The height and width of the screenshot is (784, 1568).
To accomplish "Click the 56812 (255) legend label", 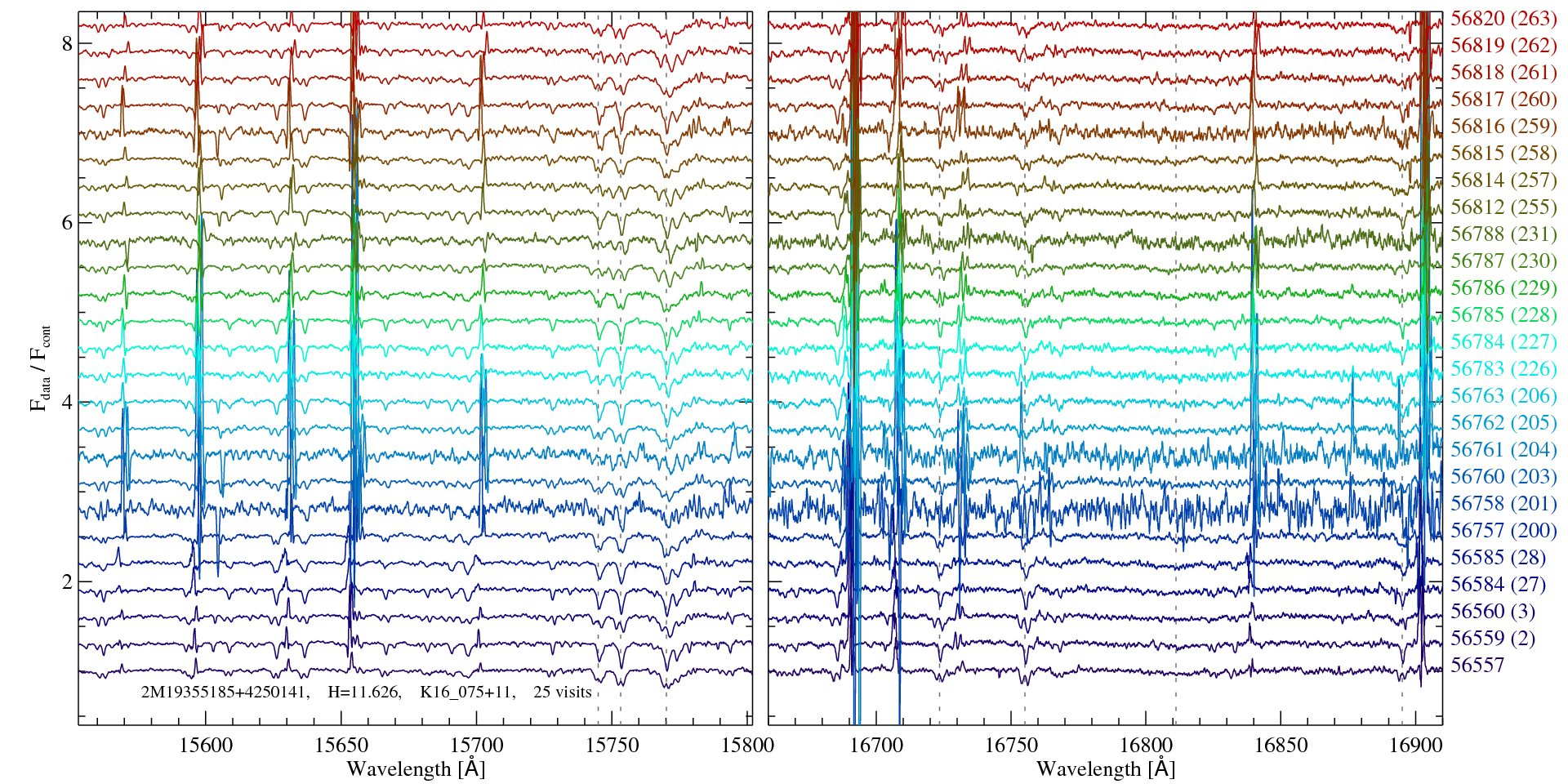I will 1503,207.
